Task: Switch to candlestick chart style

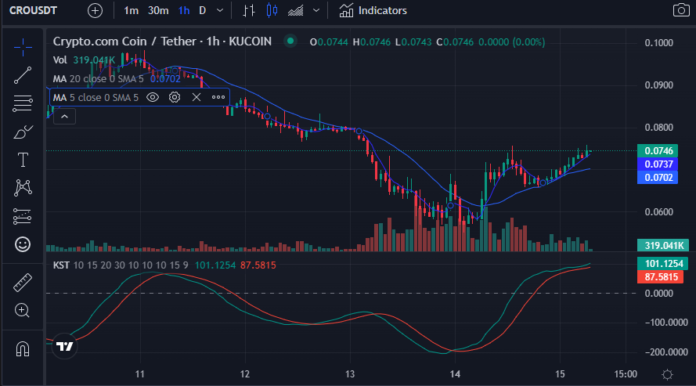Action: coord(272,11)
